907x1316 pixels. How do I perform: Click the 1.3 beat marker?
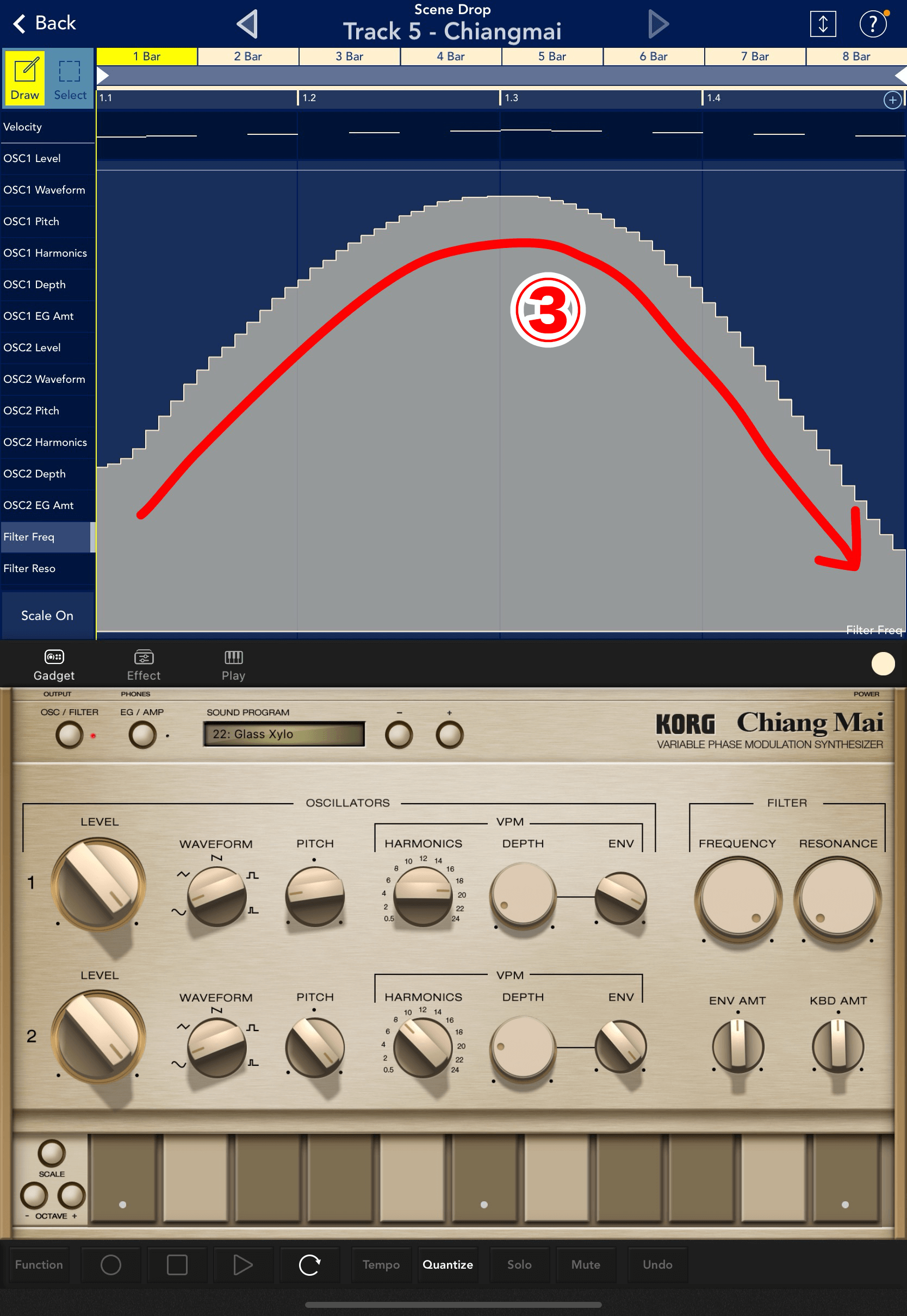click(511, 98)
